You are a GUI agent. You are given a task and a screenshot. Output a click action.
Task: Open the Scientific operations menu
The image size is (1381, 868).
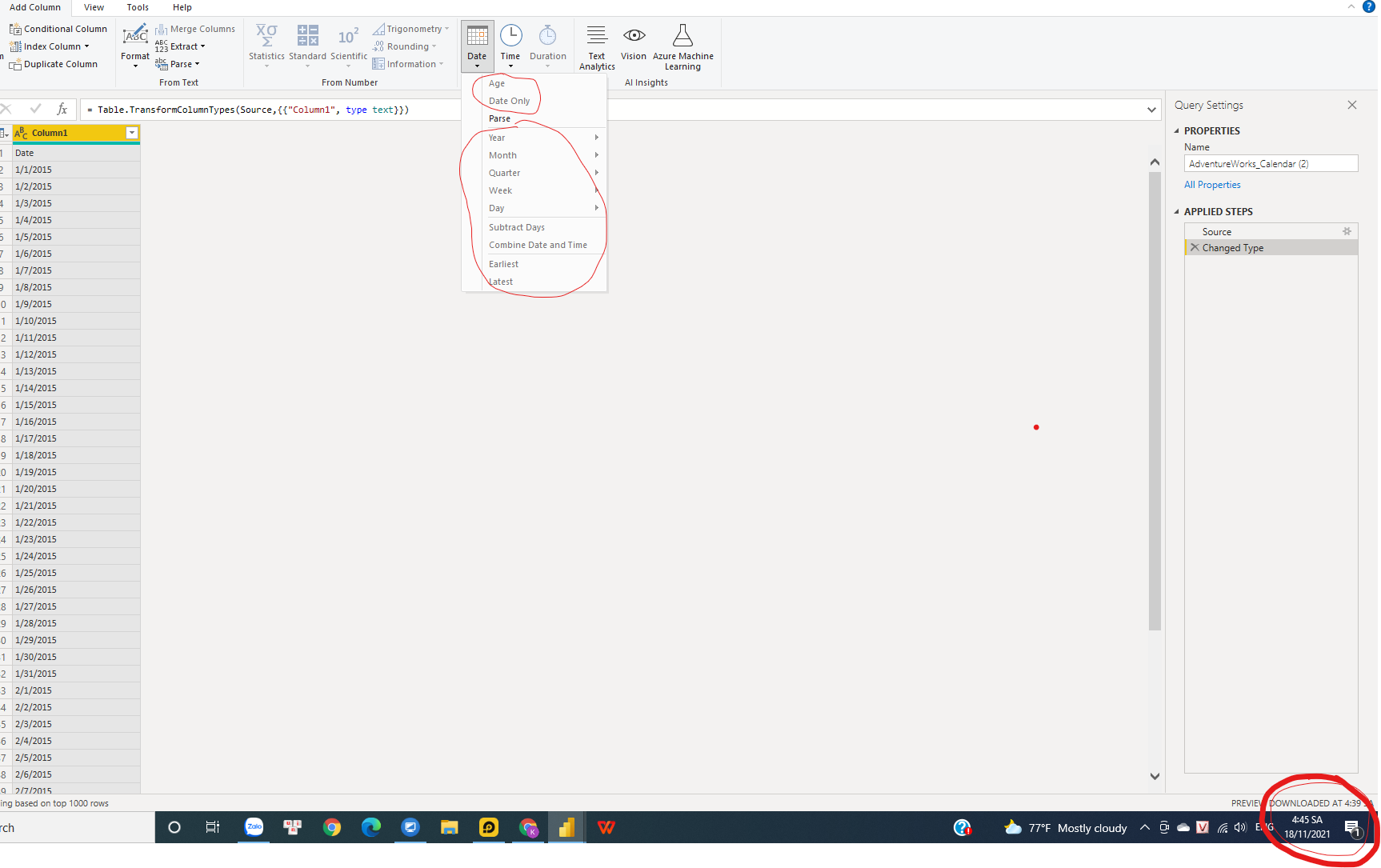coord(349,46)
